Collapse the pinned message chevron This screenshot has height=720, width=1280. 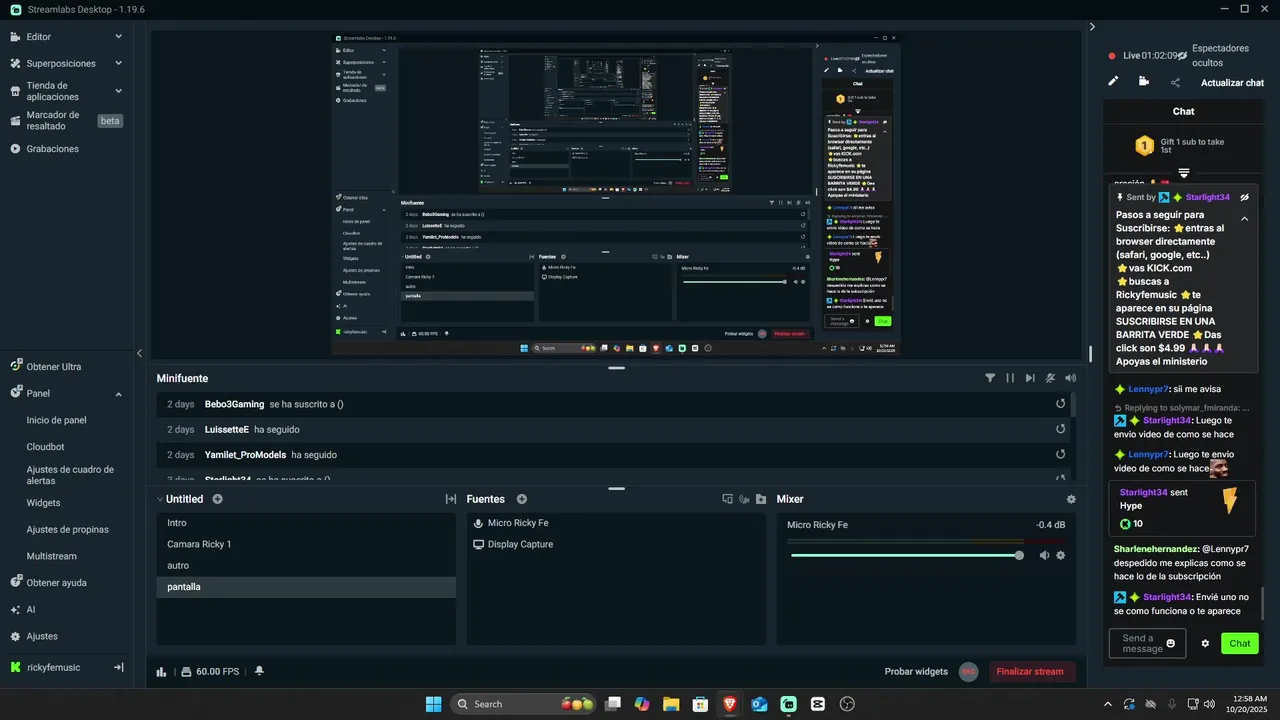(x=1244, y=218)
